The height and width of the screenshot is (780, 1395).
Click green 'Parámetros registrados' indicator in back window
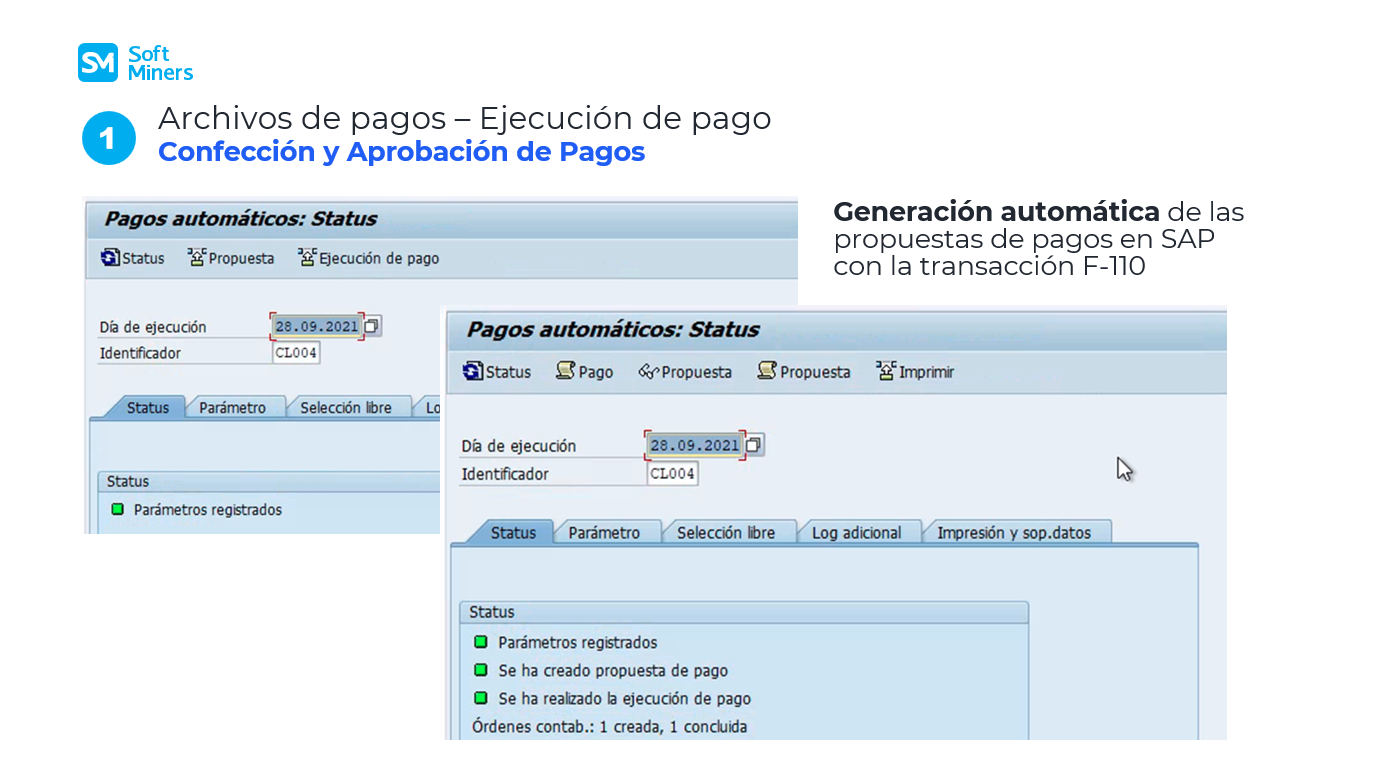tap(118, 509)
